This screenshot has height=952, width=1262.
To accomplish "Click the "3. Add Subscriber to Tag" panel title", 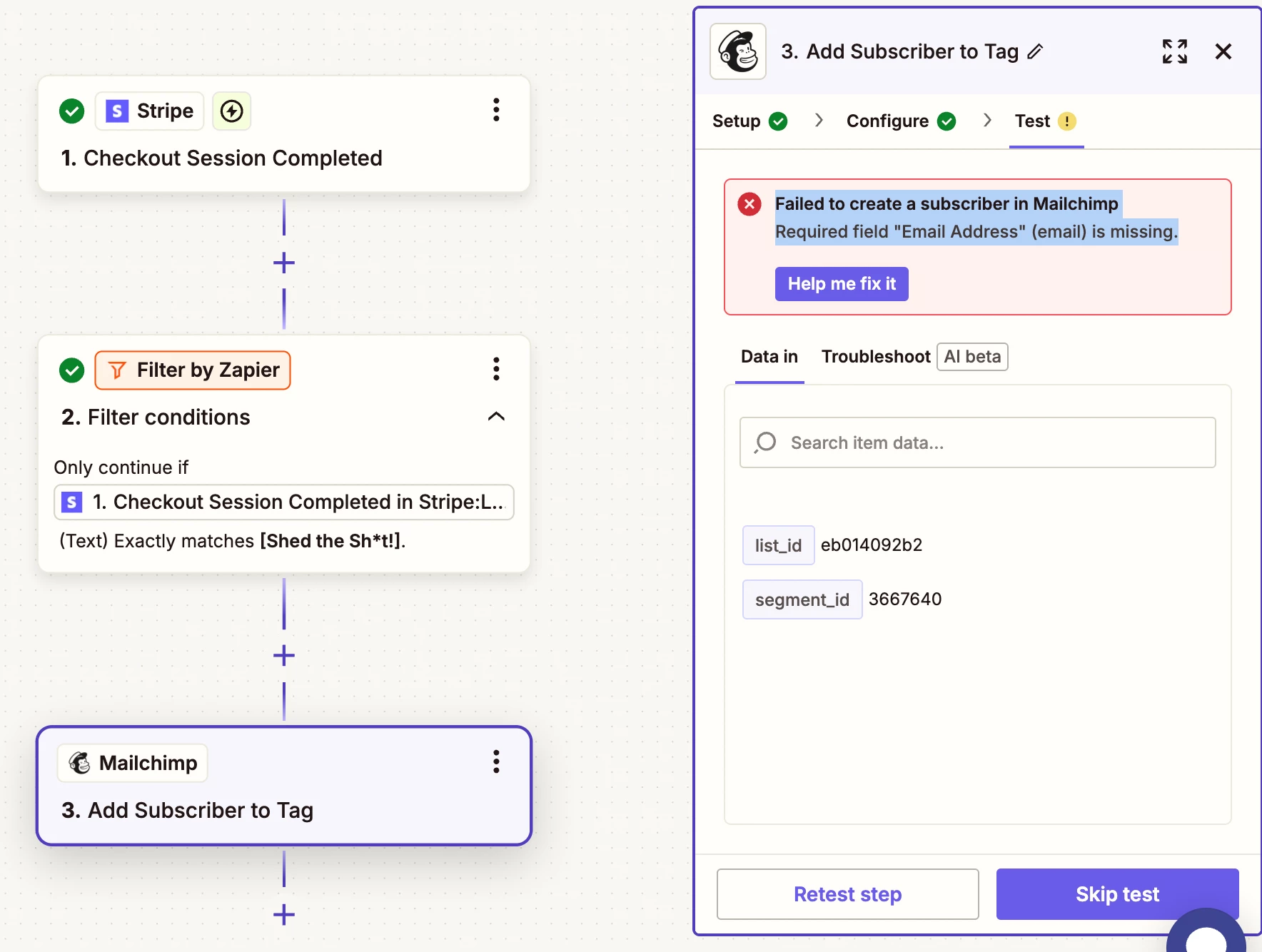I will tap(899, 51).
